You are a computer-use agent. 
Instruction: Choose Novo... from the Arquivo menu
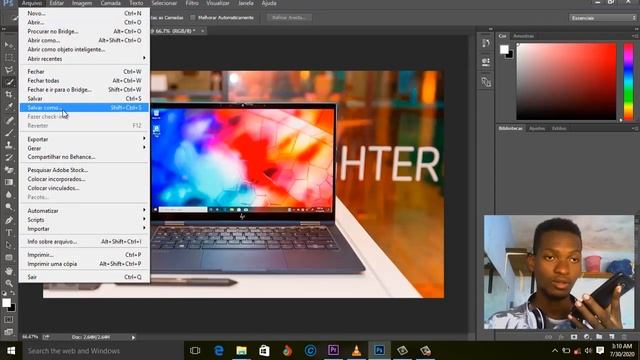click(x=85, y=13)
